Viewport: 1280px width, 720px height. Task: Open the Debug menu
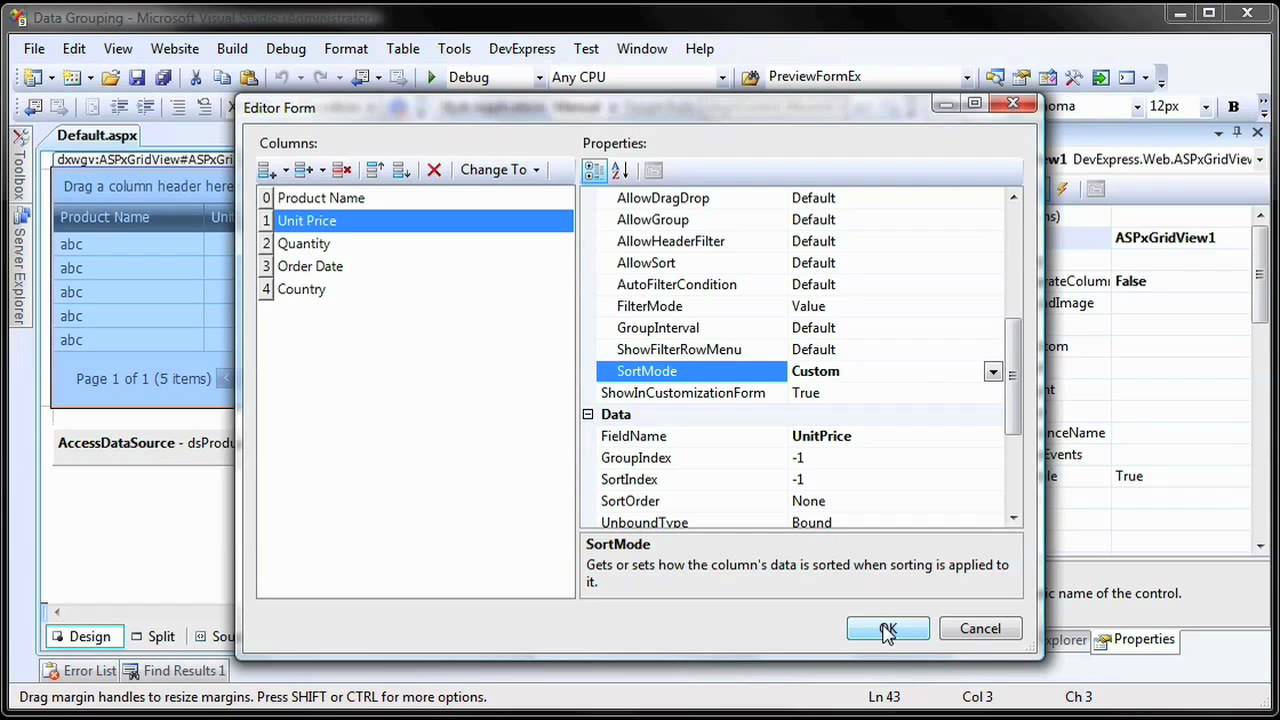[x=286, y=48]
